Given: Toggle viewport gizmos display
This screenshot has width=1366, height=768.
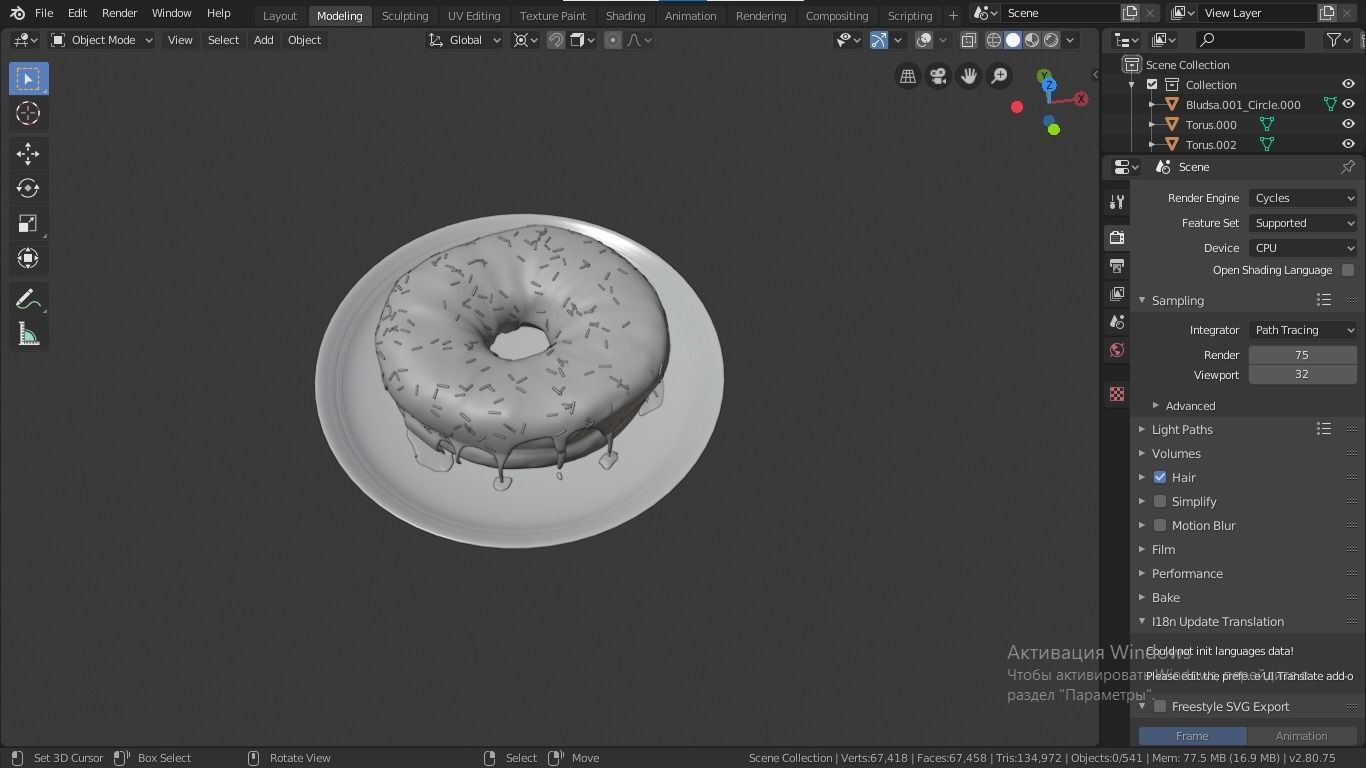Looking at the screenshot, I should (878, 40).
